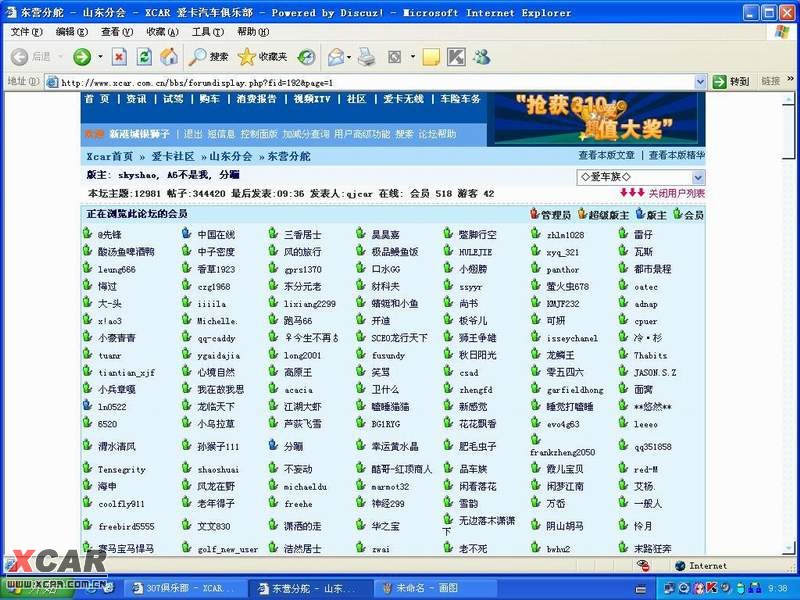This screenshot has height=600, width=800.
Task: Click the blue icon beside 分骗 in the member list
Action: pos(273,445)
